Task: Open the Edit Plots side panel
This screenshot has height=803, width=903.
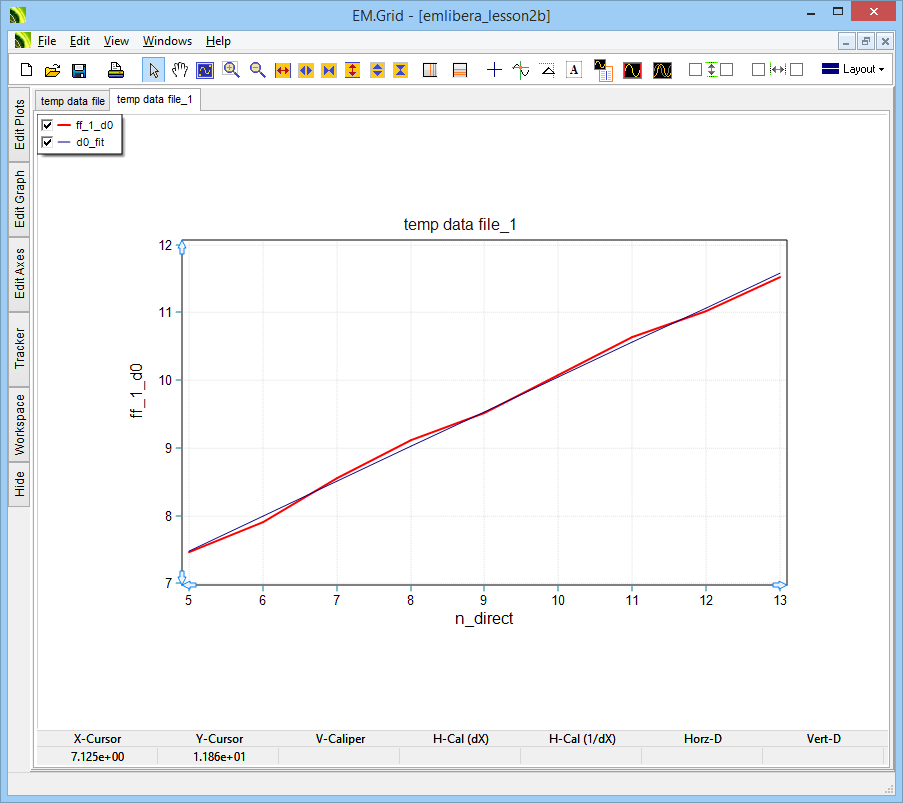Action: pyautogui.click(x=20, y=125)
